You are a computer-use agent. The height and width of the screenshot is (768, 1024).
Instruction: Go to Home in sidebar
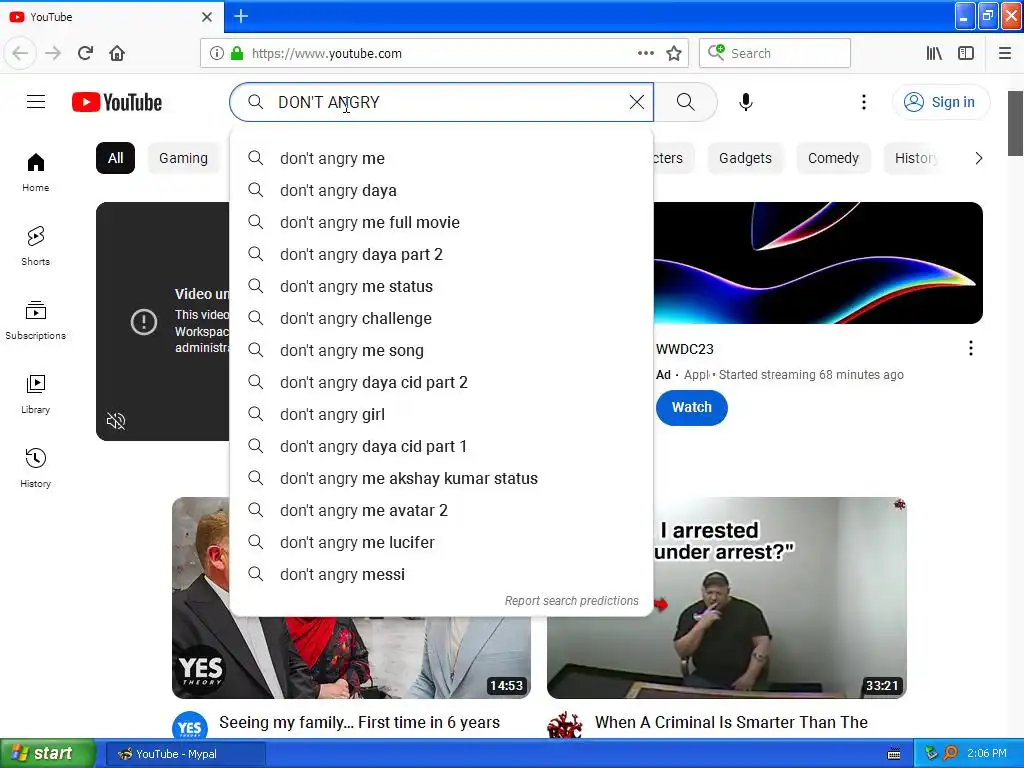36,172
